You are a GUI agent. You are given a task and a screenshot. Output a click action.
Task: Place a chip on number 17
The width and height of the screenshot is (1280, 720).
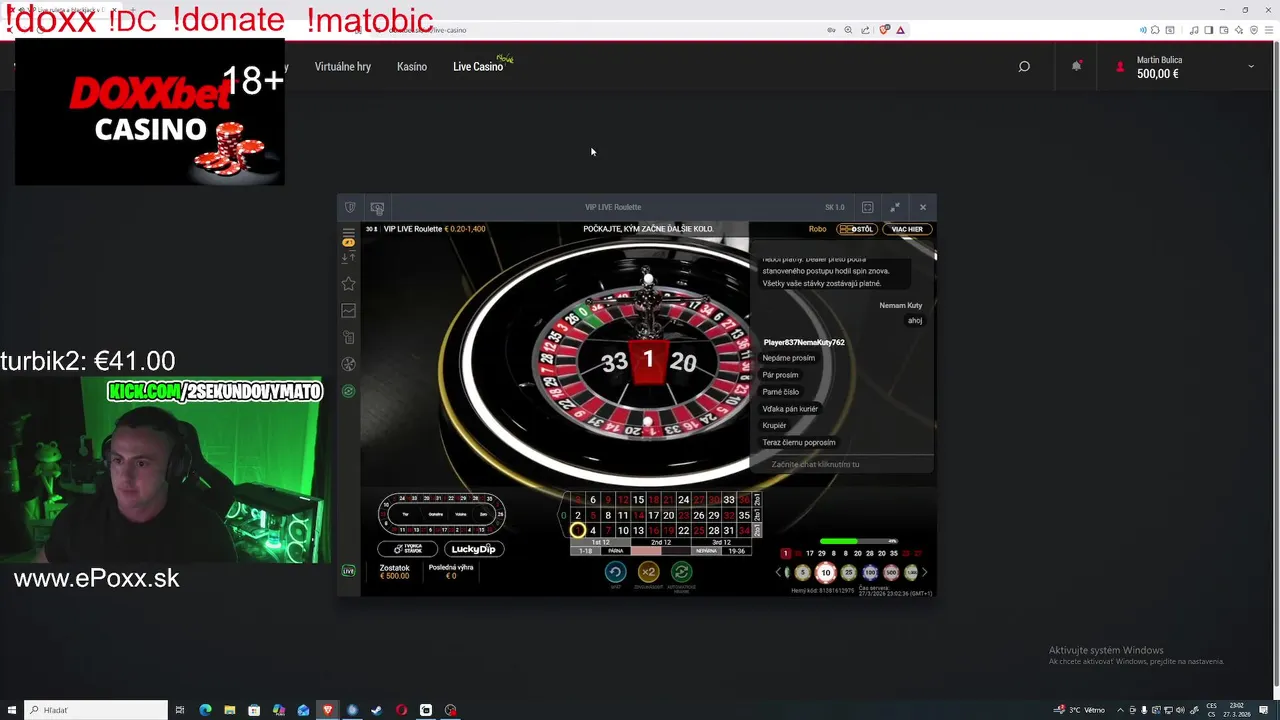[654, 515]
